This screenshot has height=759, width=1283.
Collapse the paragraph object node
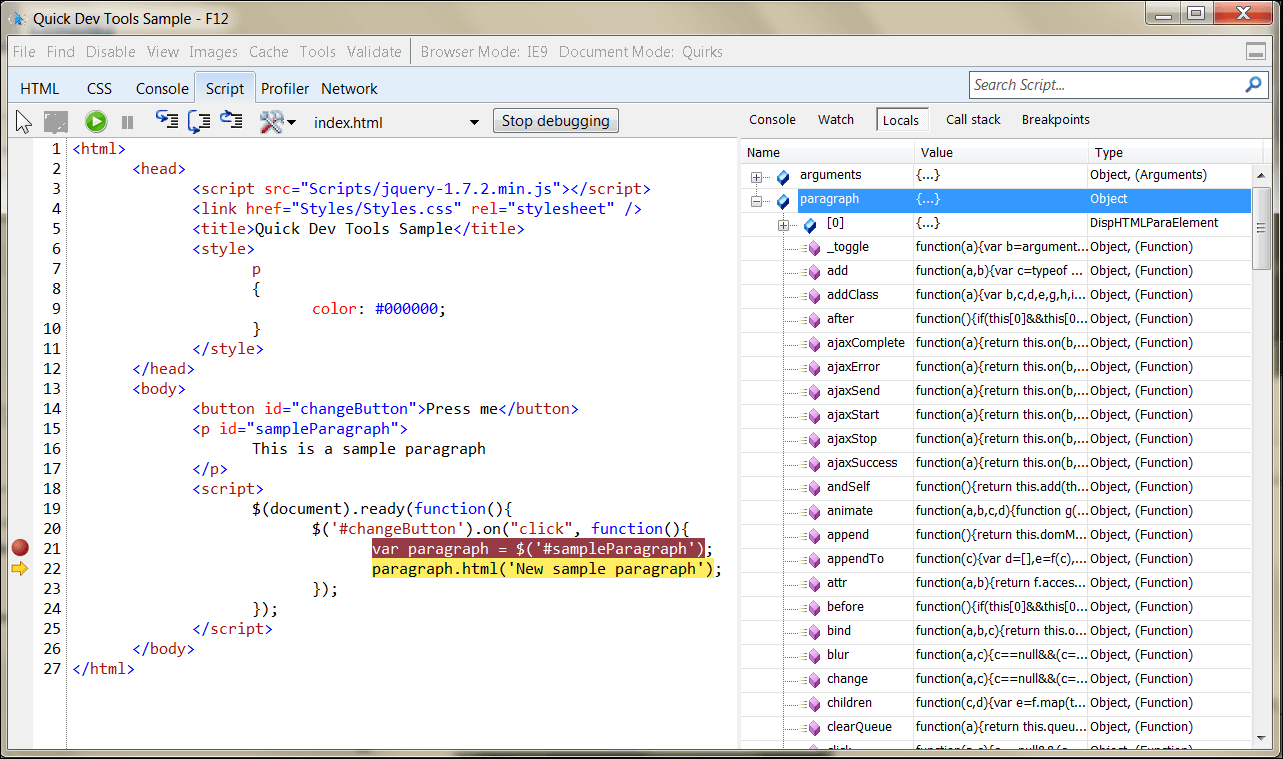(757, 201)
